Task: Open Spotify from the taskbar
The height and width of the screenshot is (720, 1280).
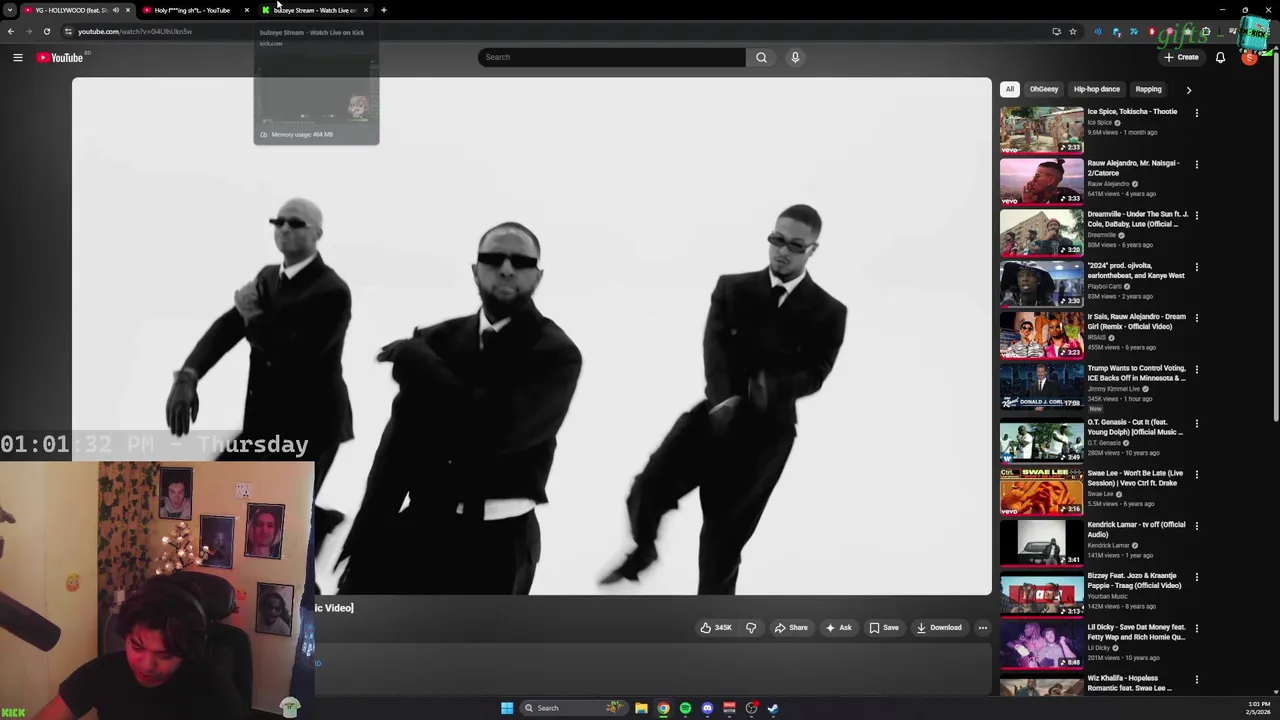Action: [685, 708]
